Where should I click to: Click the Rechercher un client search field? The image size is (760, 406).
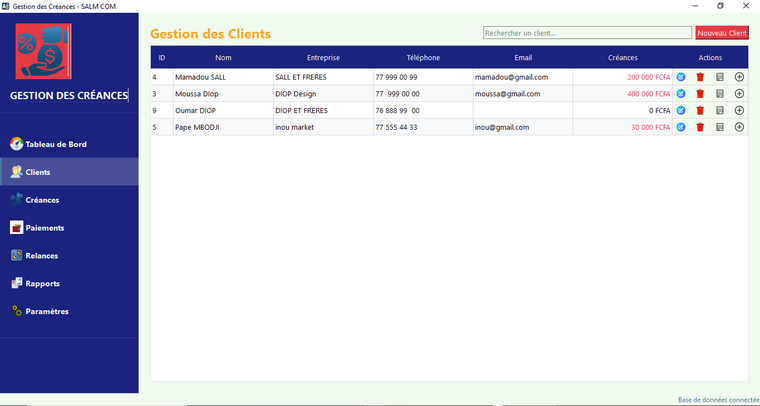[587, 33]
